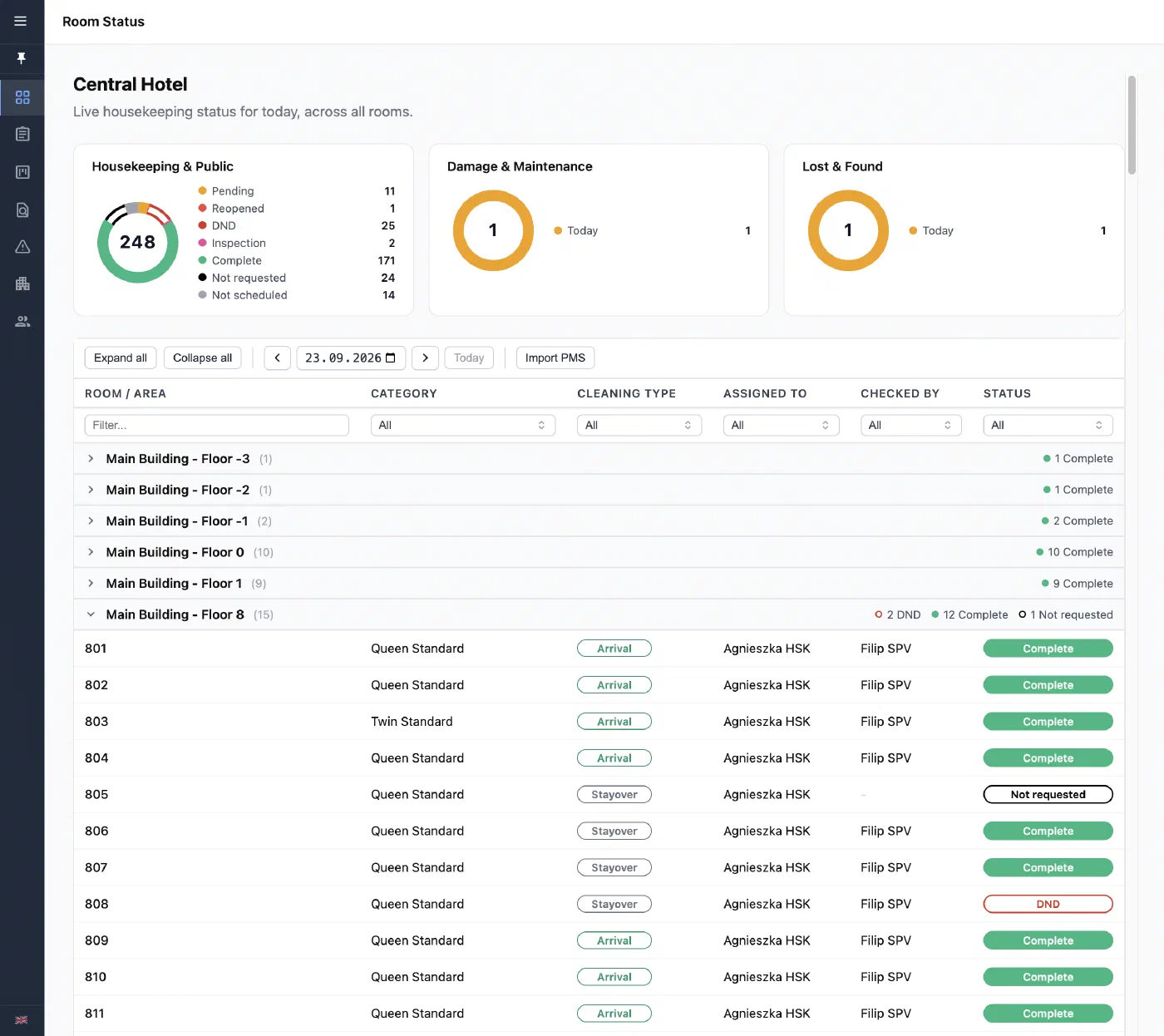Open the dashboard grid view in the sidebar

[22, 97]
